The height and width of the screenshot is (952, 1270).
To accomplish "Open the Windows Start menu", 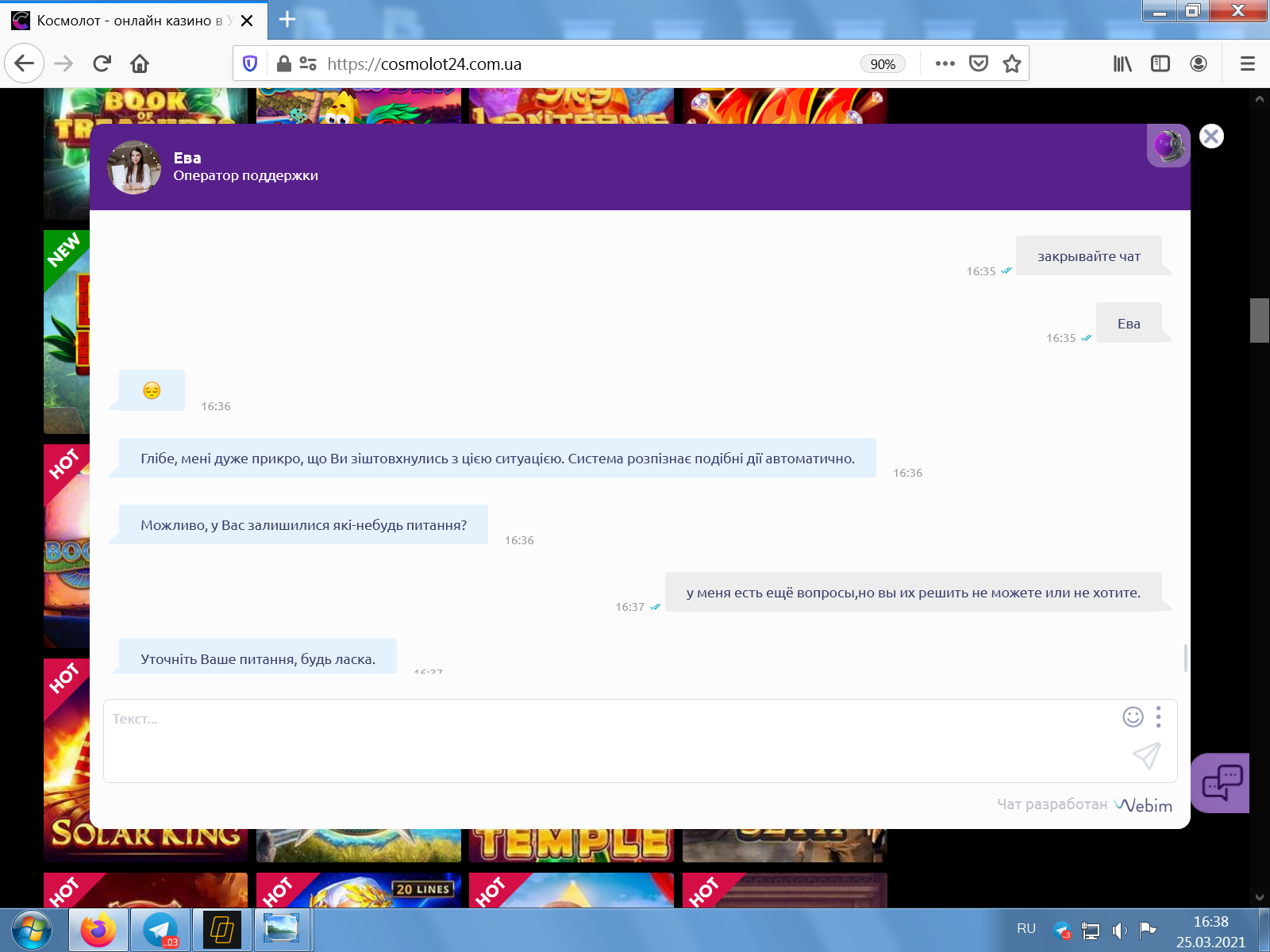I will pyautogui.click(x=32, y=930).
